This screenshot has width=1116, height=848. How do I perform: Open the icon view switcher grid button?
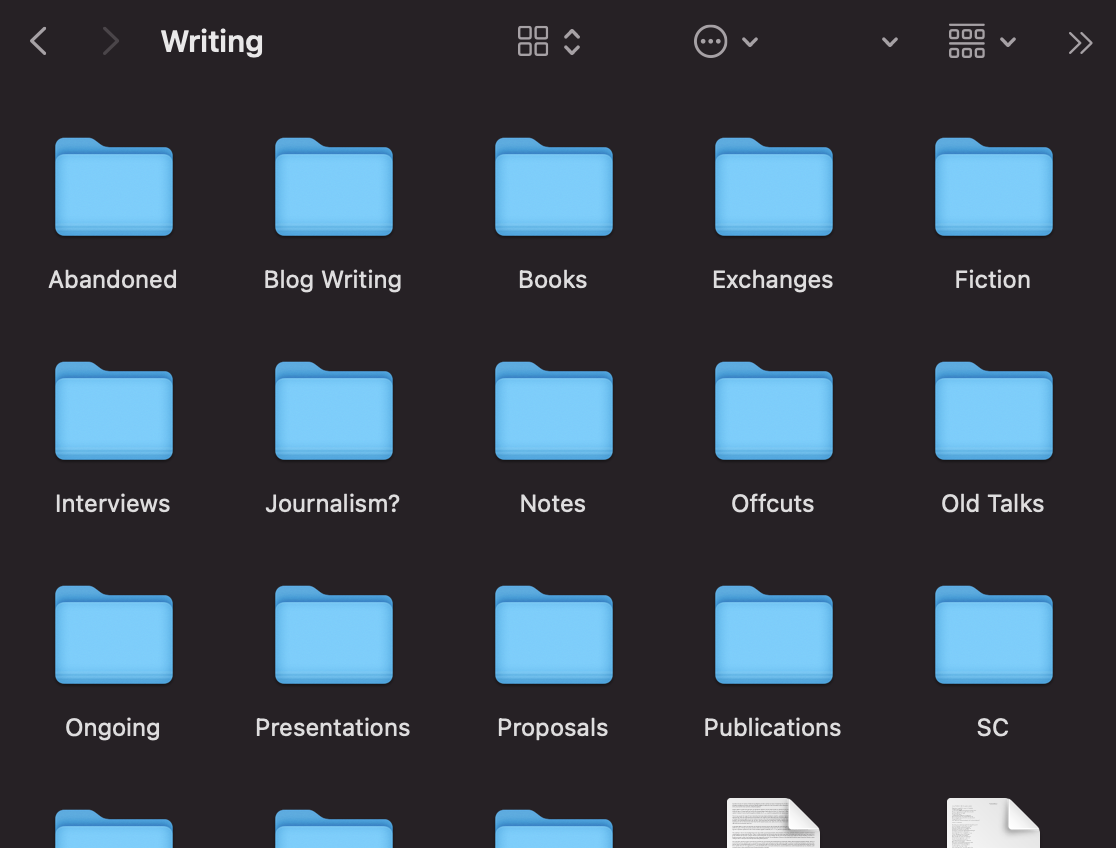pos(533,42)
